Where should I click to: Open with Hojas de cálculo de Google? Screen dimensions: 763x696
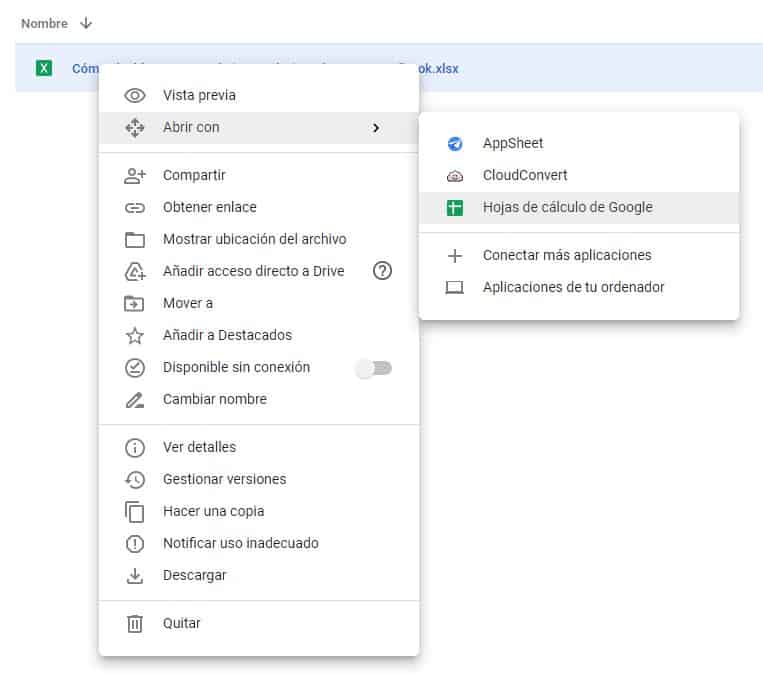point(579,208)
